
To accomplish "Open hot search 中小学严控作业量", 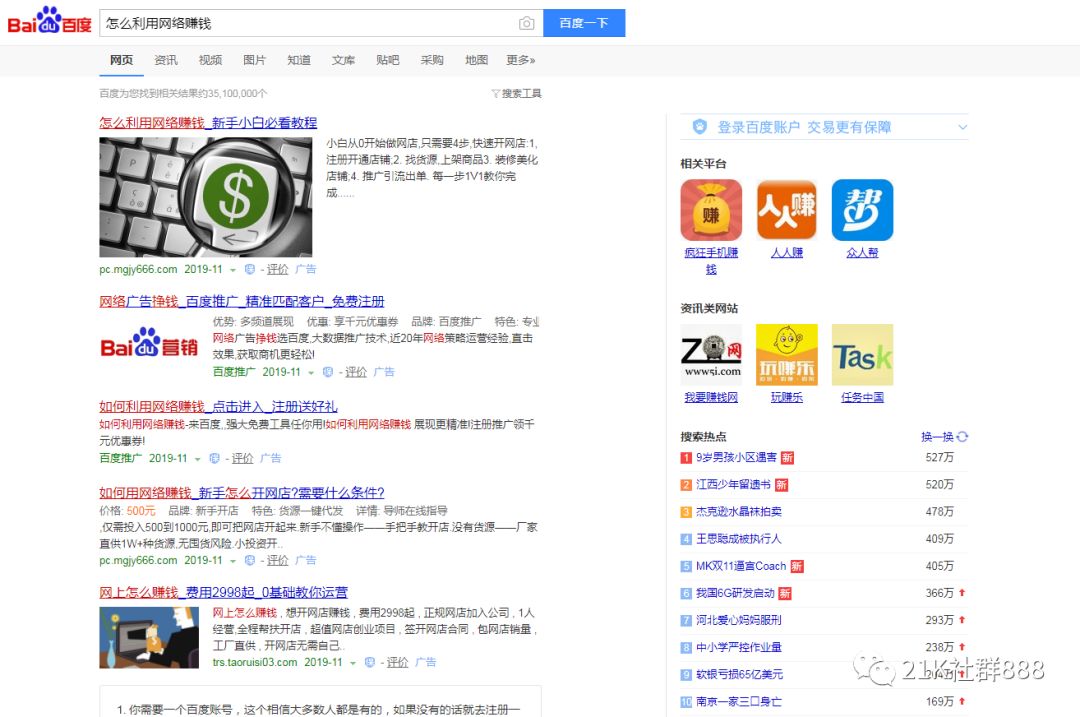I will tap(738, 647).
